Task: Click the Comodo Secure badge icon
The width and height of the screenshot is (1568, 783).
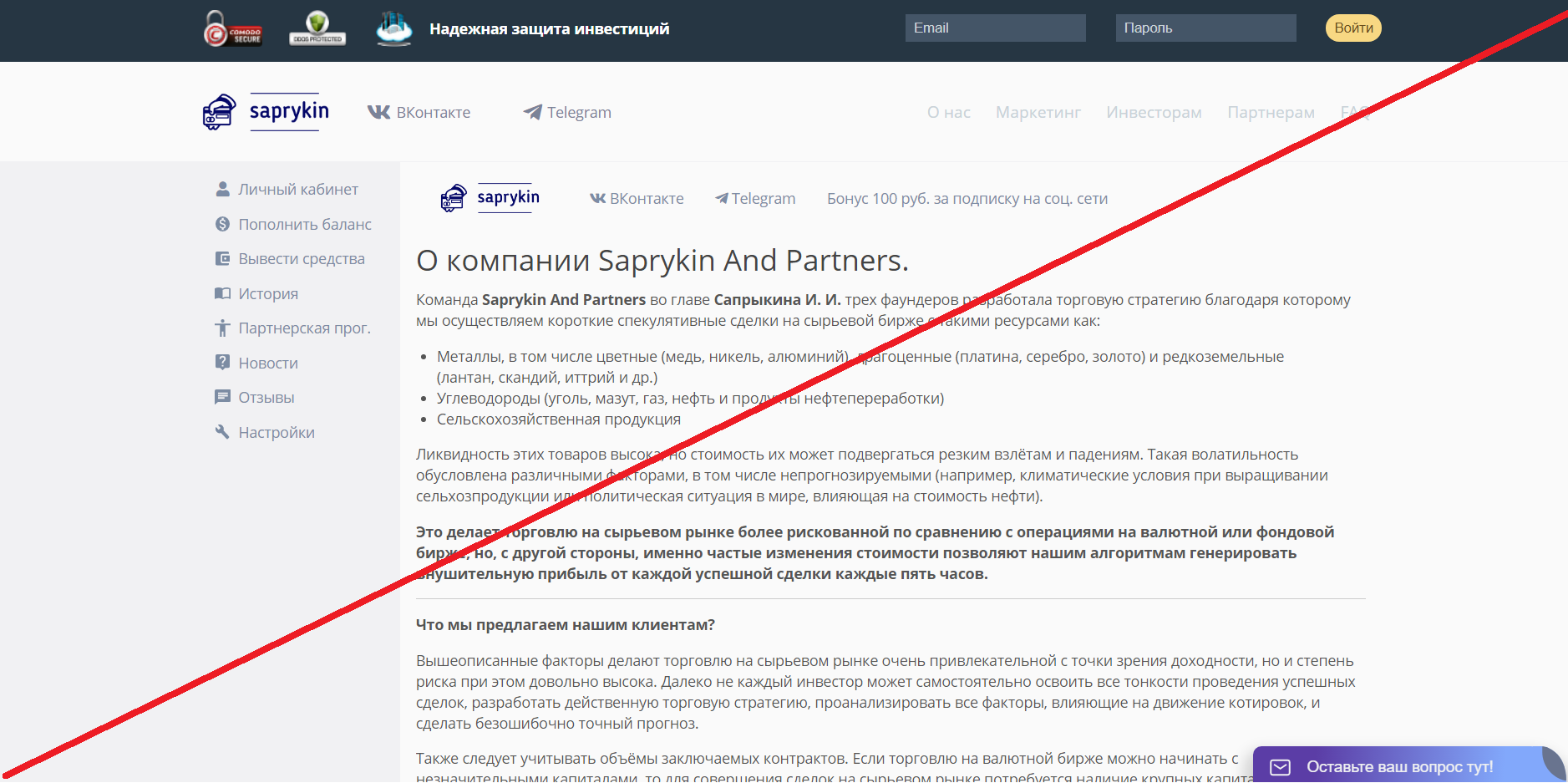Action: pos(233,28)
